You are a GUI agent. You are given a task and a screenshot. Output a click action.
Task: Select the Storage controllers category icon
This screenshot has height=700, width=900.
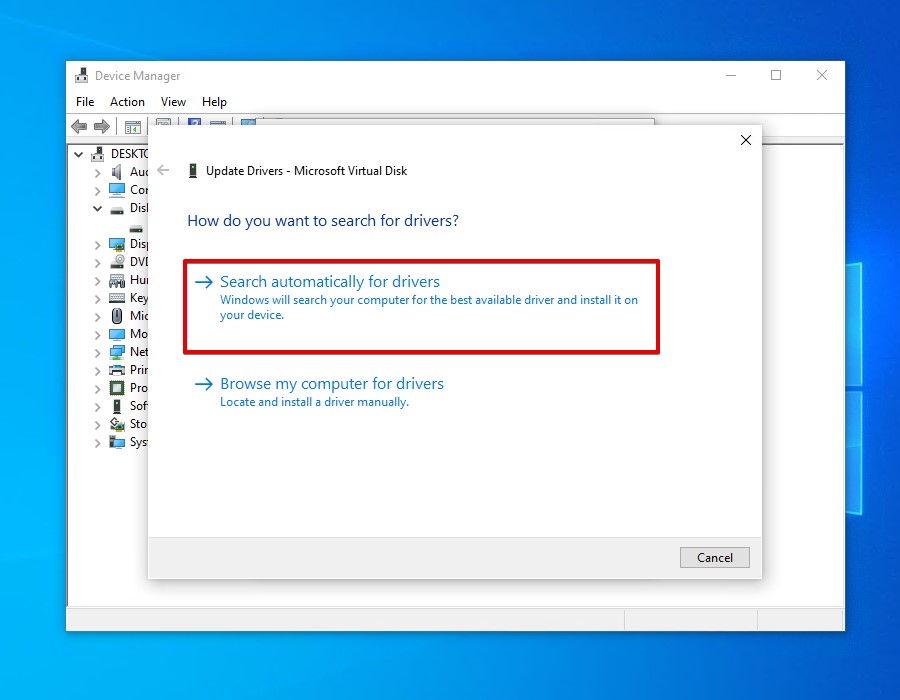117,424
